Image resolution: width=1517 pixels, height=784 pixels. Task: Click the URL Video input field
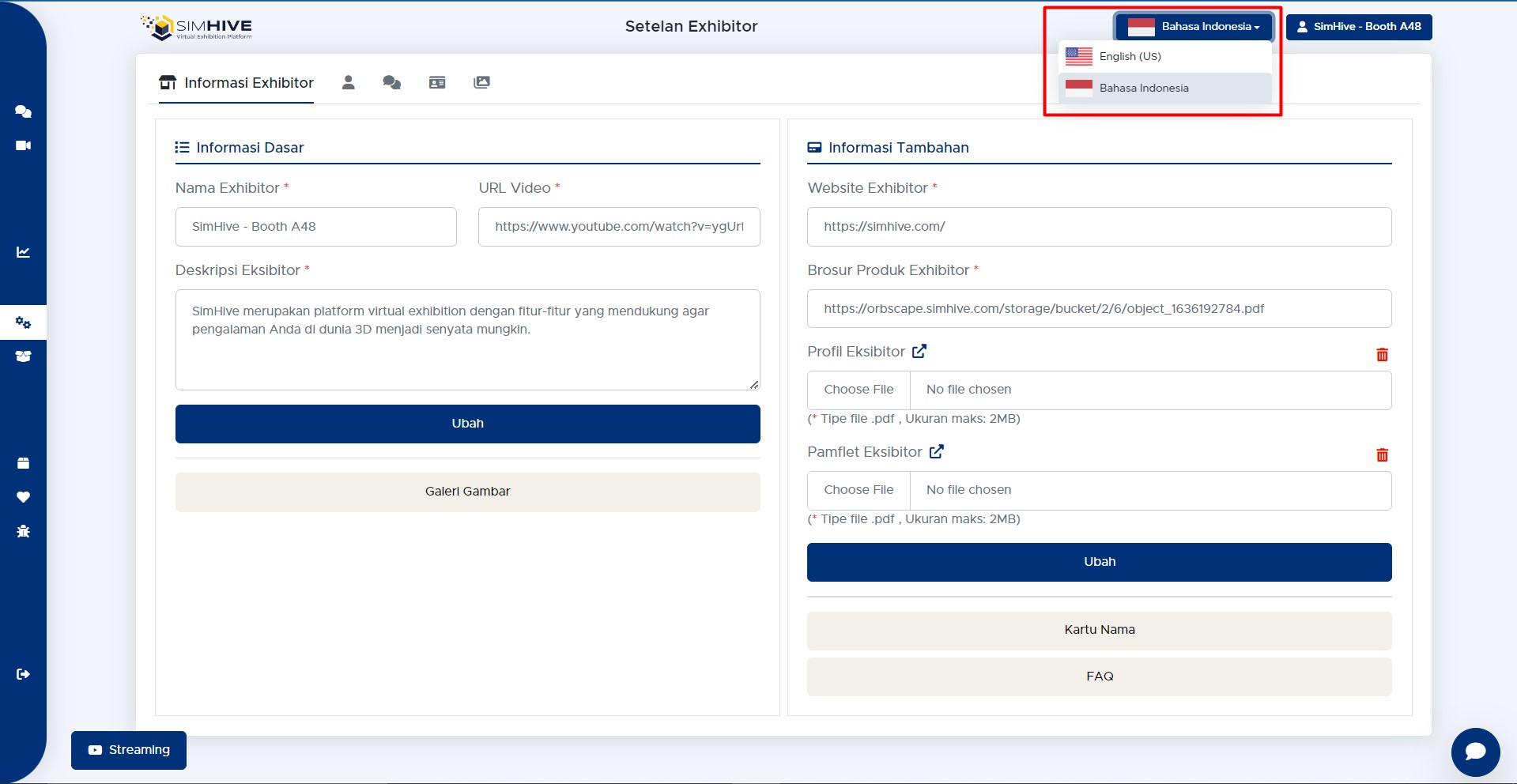pyautogui.click(x=619, y=227)
